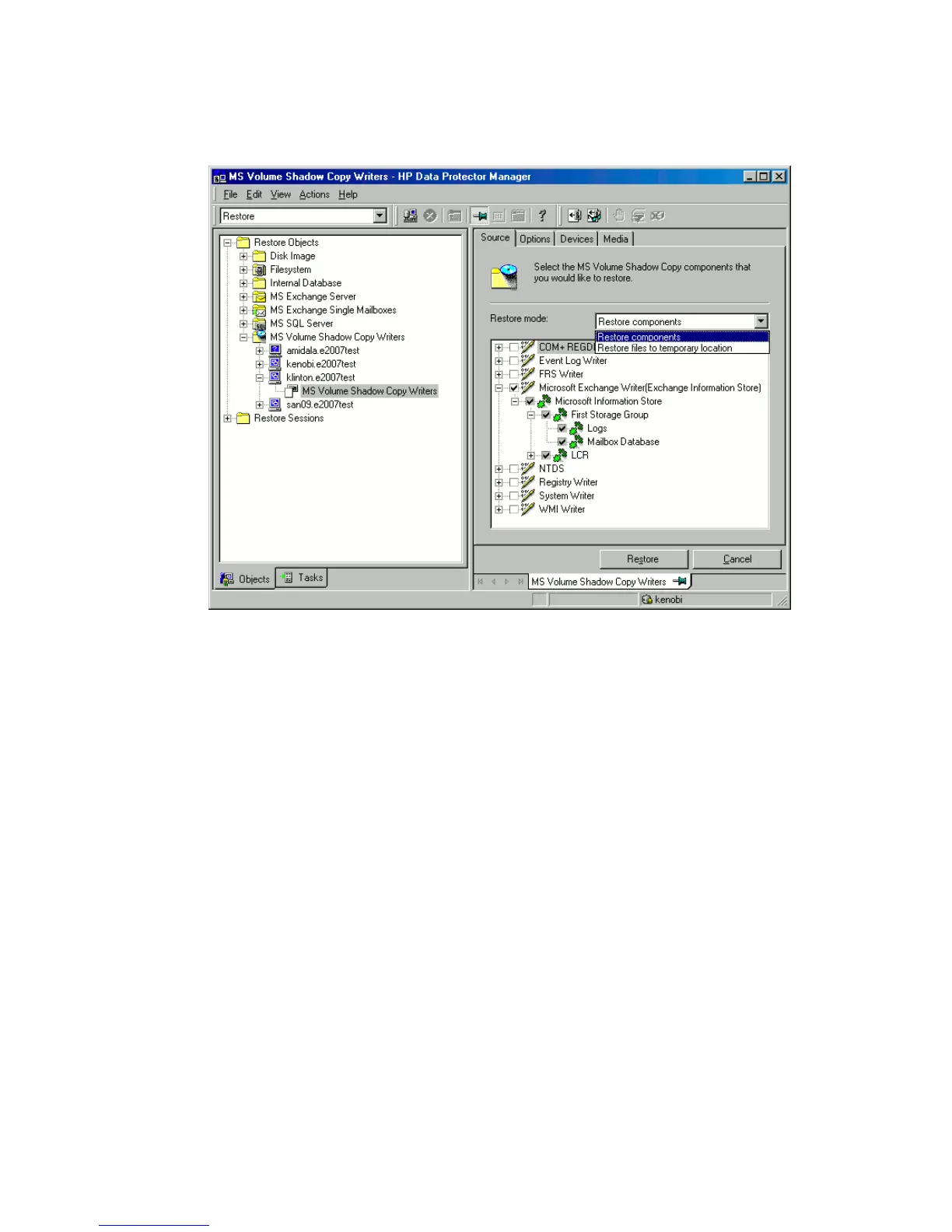952x1232 pixels.
Task: Click the MS Exchange Server folder icon
Action: click(260, 297)
